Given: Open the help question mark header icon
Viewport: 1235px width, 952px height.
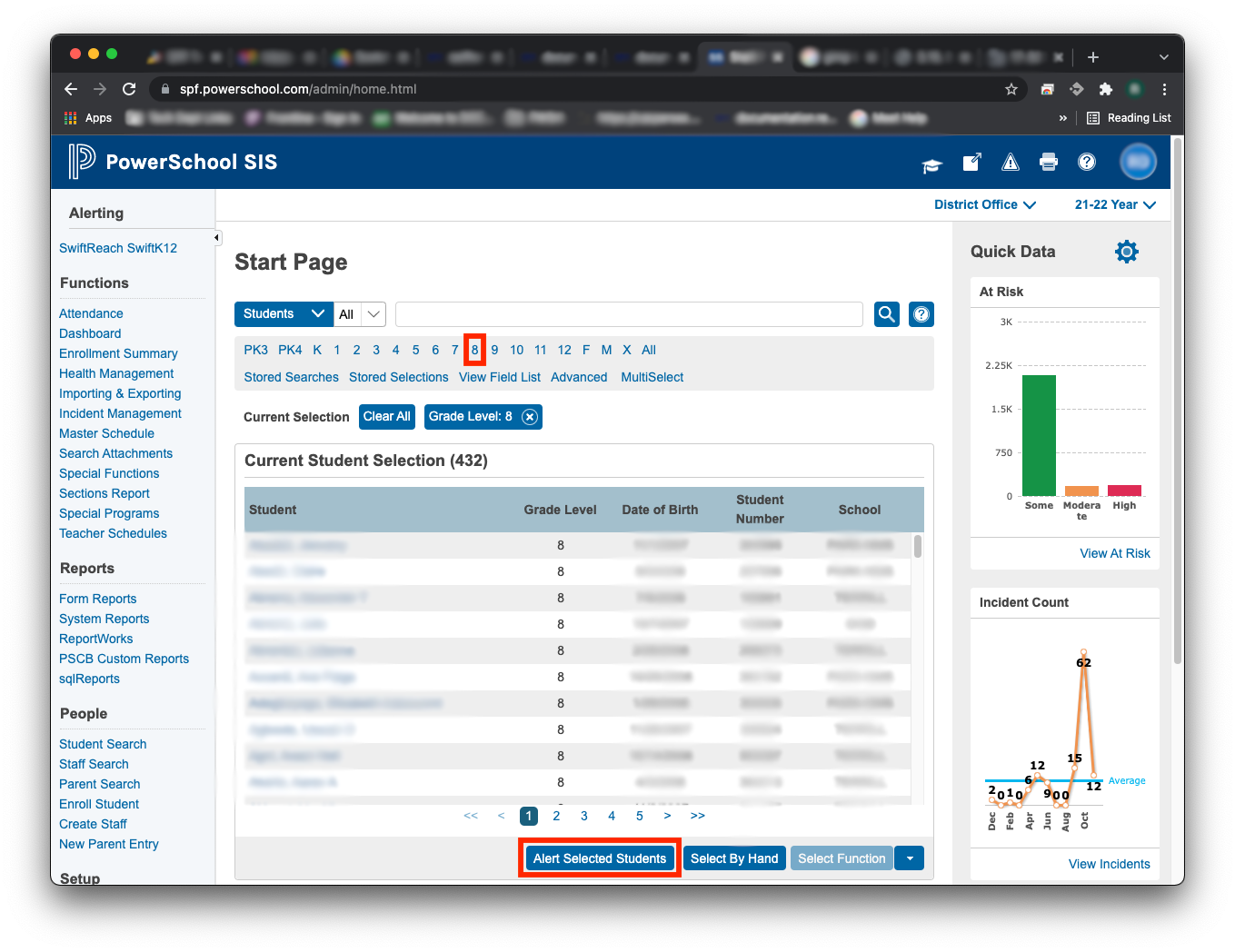Looking at the screenshot, I should [x=1086, y=162].
